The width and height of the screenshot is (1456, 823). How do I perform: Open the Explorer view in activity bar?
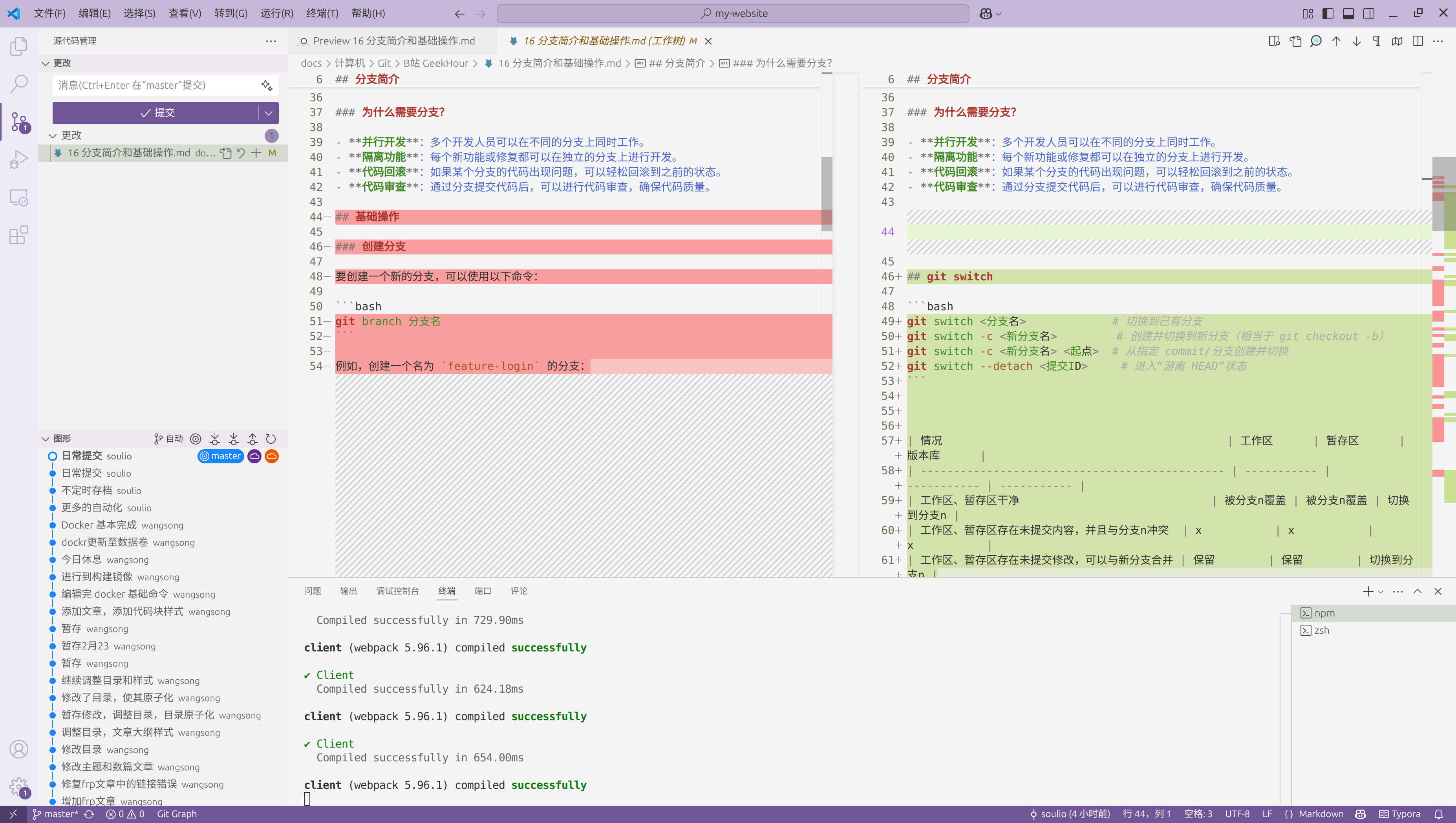tap(19, 46)
